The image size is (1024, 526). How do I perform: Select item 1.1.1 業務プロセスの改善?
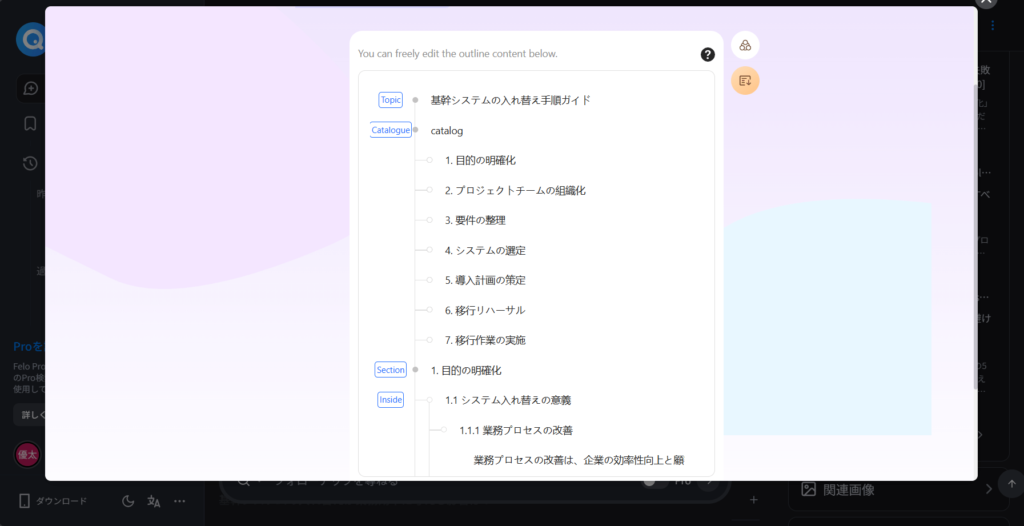click(516, 430)
